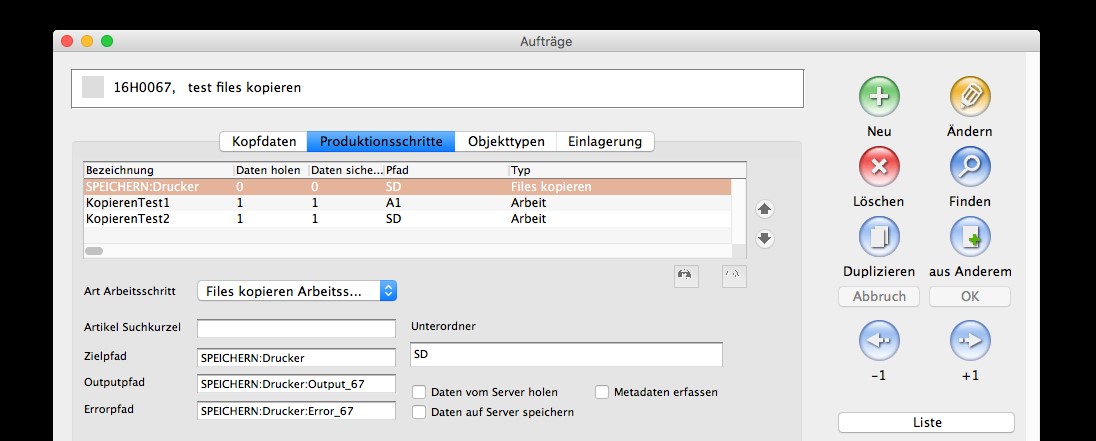Image resolution: width=1096 pixels, height=441 pixels.
Task: Click the Ändern pencil icon
Action: click(969, 96)
